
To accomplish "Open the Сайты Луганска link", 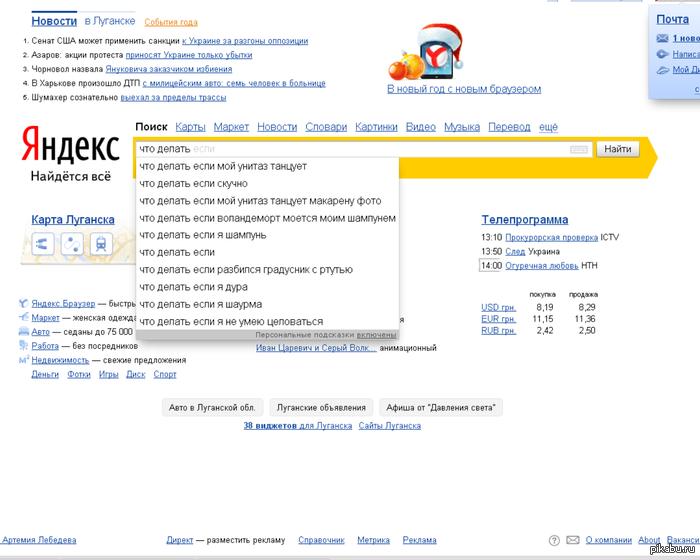I will click(x=389, y=426).
